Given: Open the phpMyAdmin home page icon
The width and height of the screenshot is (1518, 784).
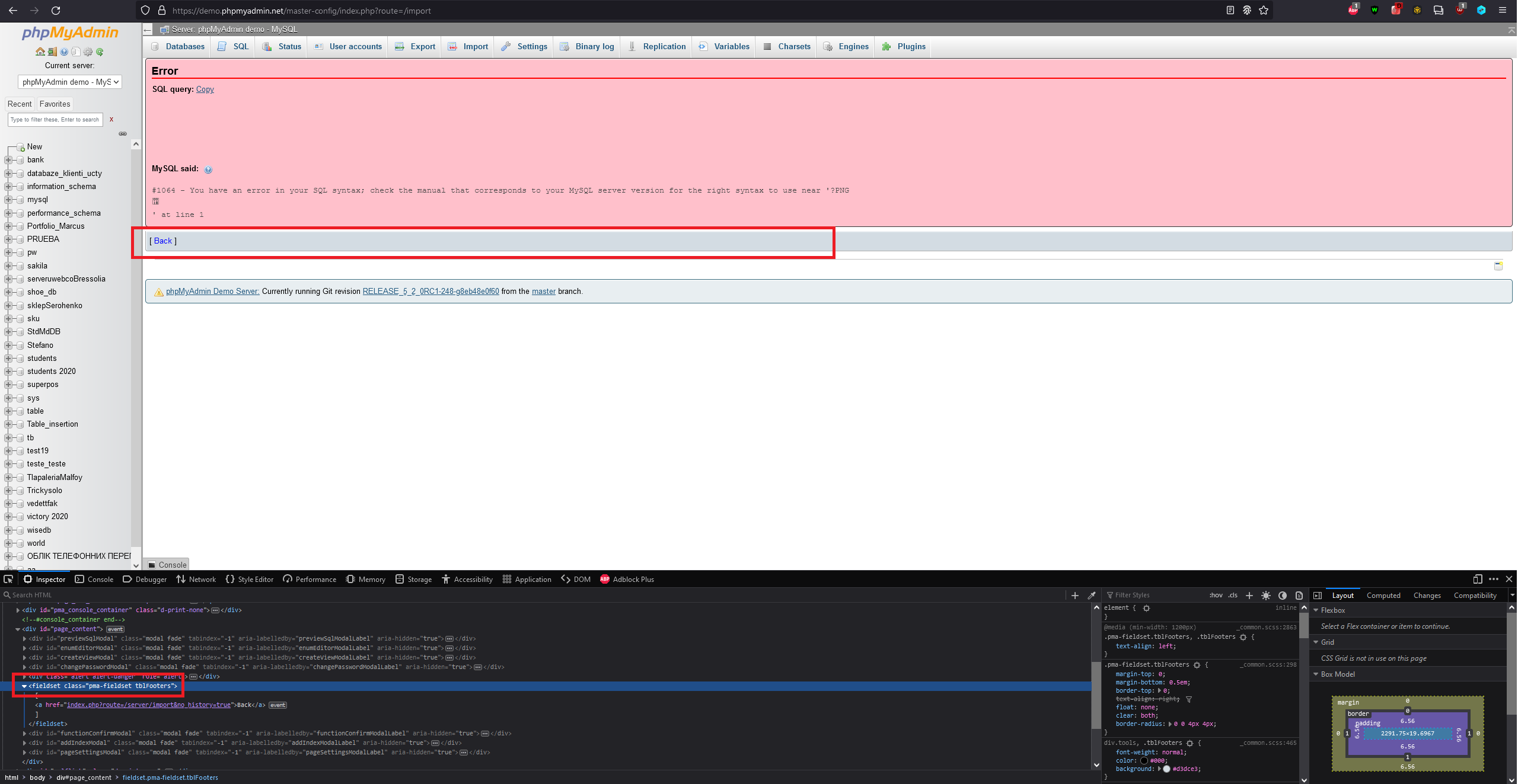Looking at the screenshot, I should coord(40,52).
